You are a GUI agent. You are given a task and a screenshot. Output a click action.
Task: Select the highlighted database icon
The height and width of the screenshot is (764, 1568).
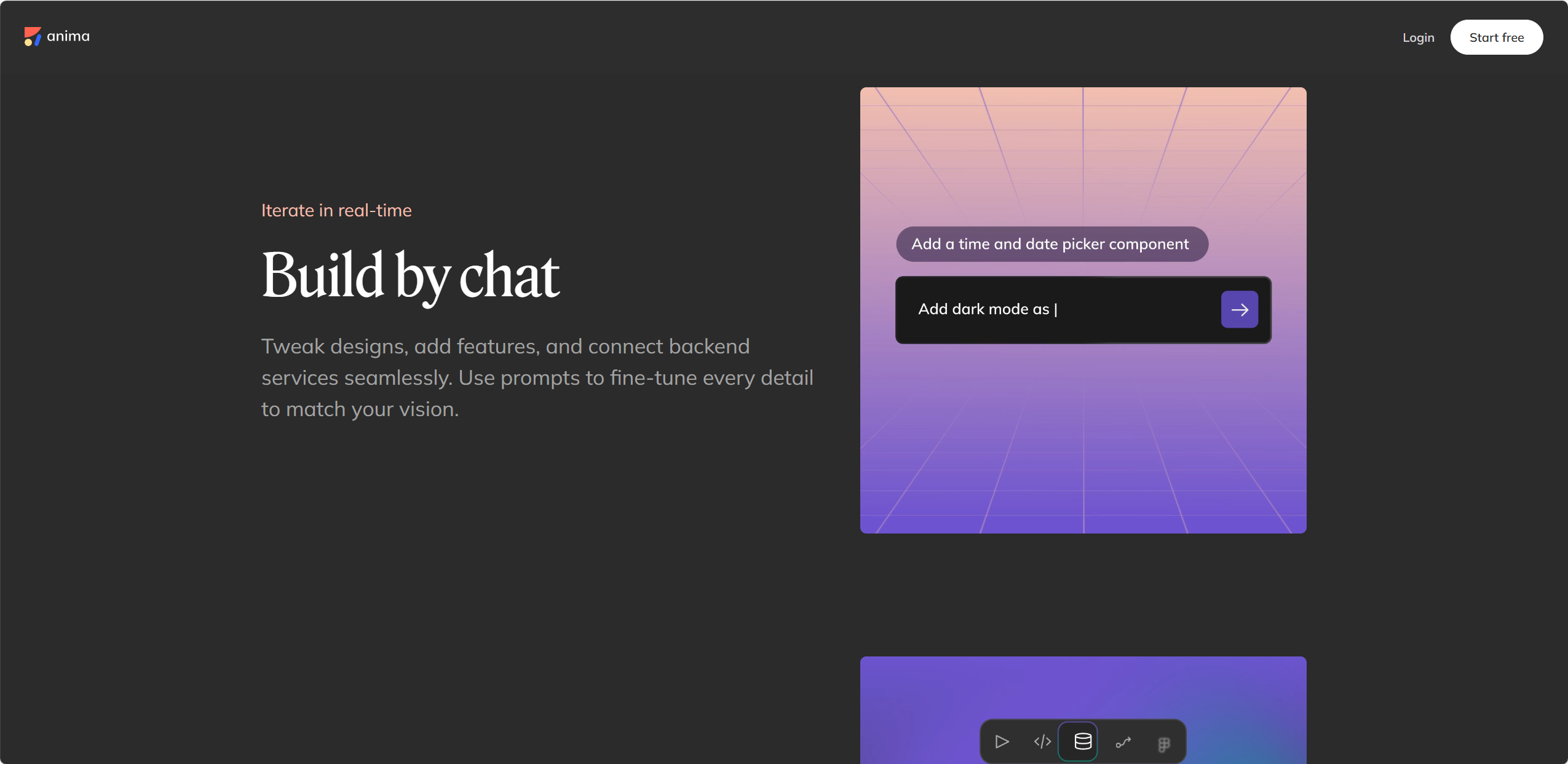click(1083, 742)
